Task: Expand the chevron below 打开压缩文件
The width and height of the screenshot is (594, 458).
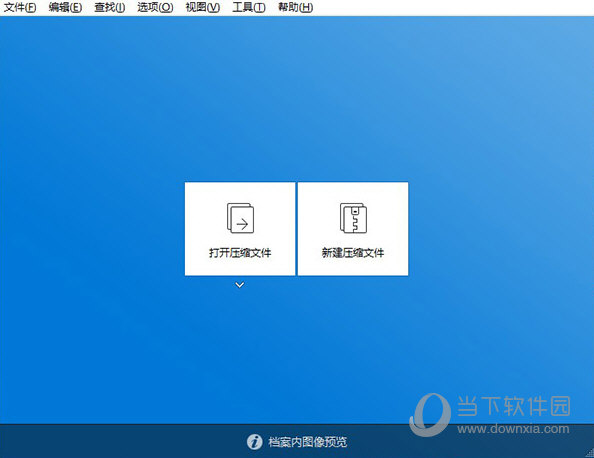Action: click(239, 285)
